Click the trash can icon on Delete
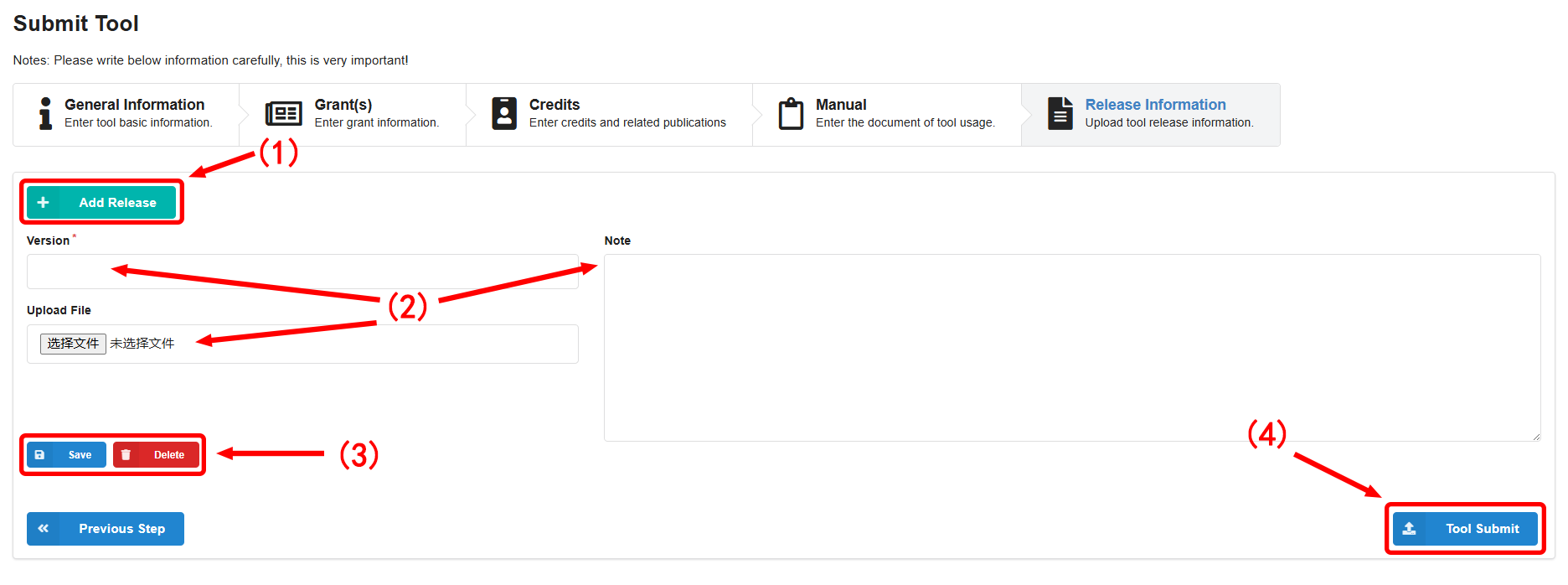 (x=126, y=455)
